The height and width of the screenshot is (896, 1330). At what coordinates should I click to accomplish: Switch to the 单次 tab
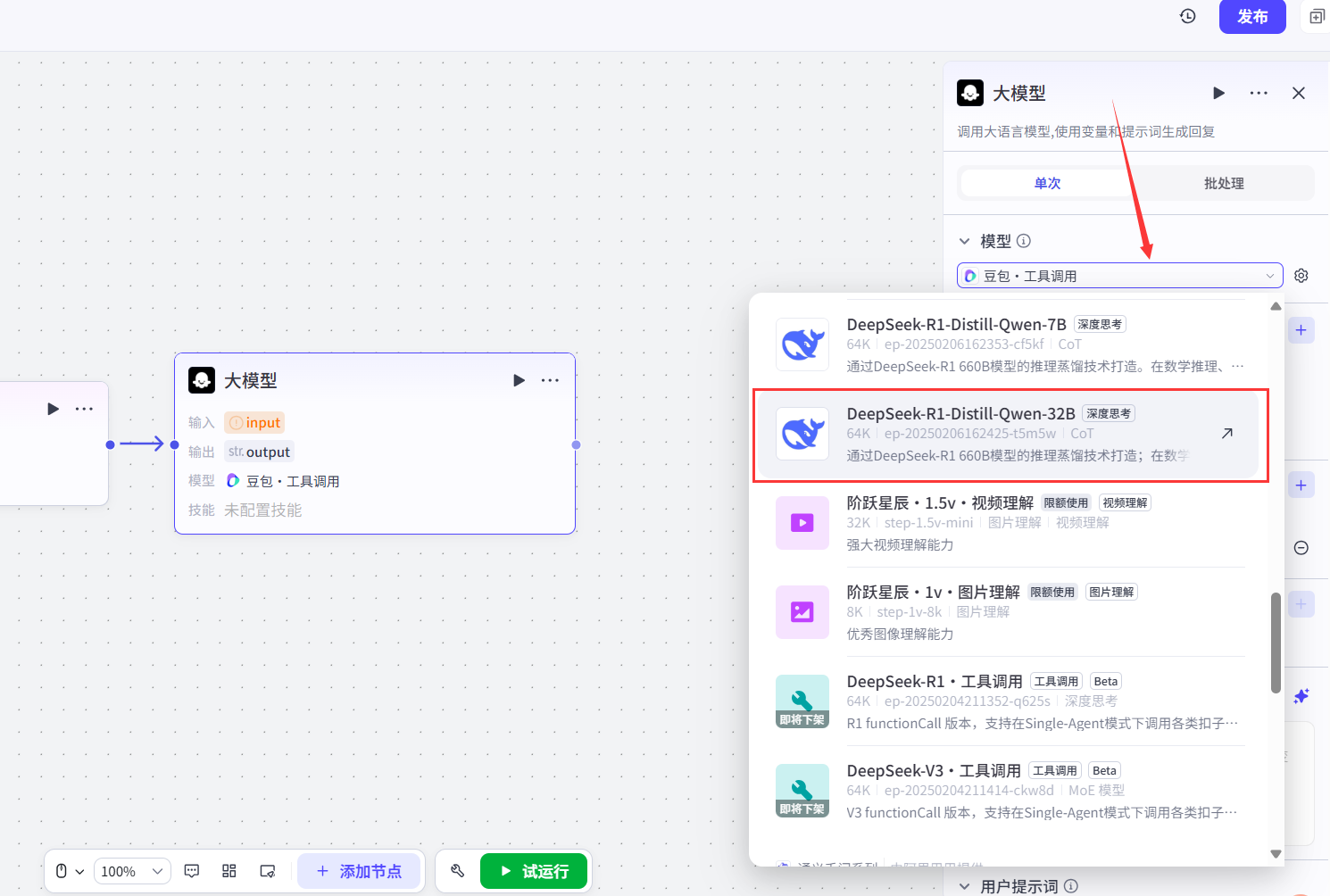[x=1047, y=183]
